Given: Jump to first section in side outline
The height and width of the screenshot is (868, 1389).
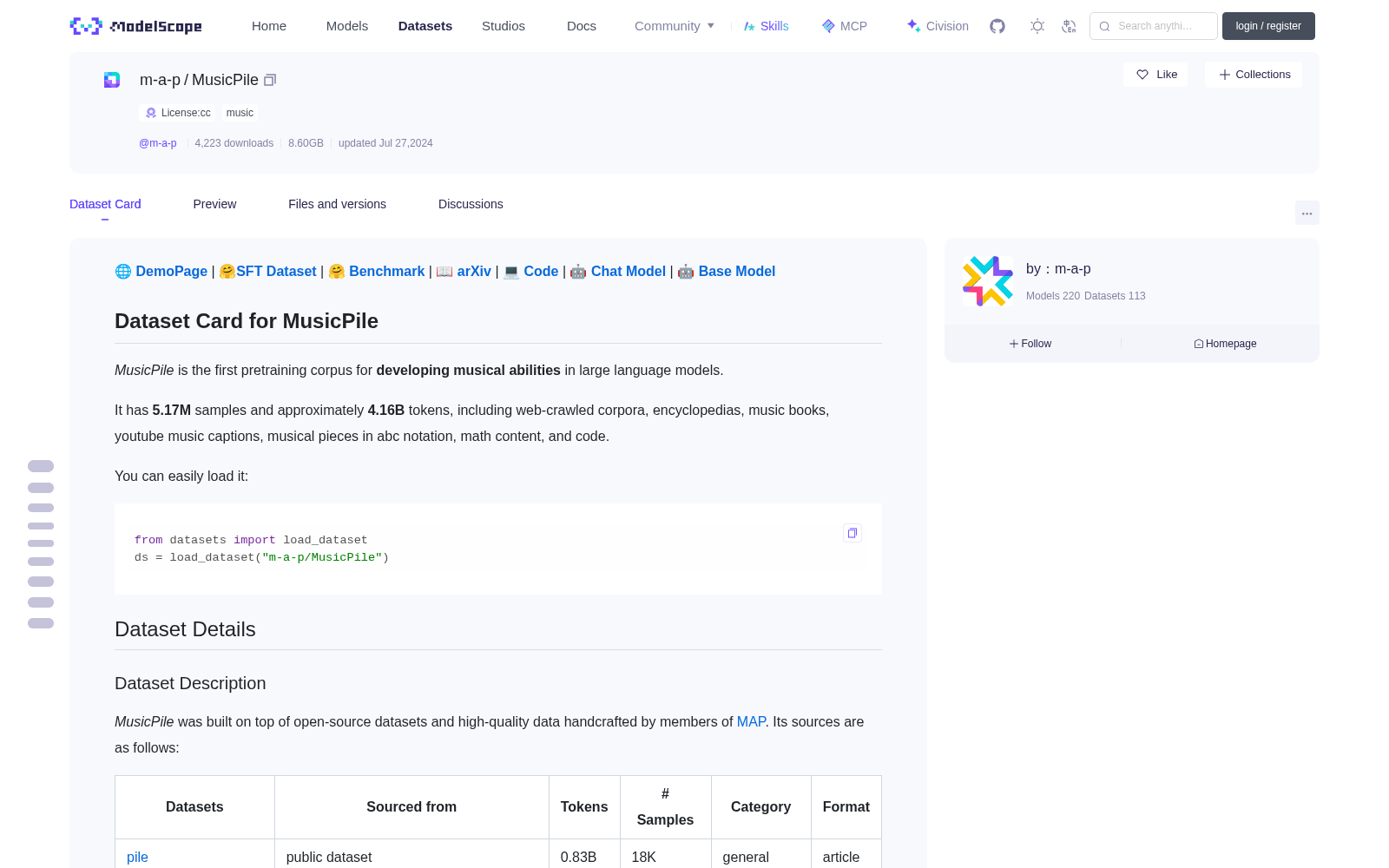Looking at the screenshot, I should [x=41, y=466].
